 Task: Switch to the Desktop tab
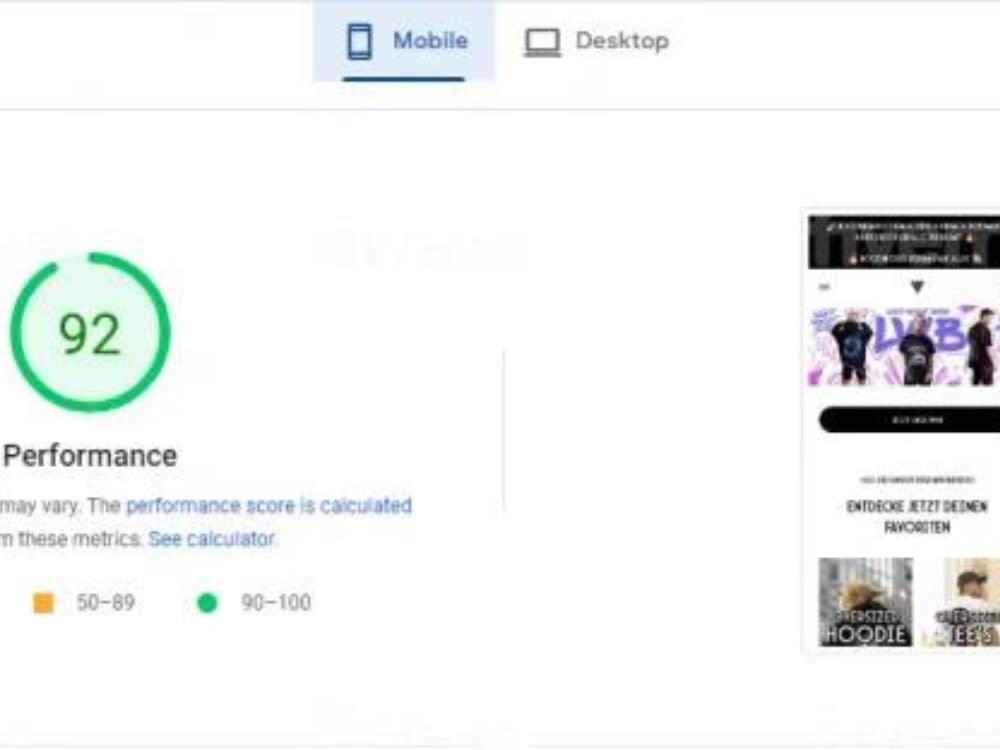click(x=596, y=41)
